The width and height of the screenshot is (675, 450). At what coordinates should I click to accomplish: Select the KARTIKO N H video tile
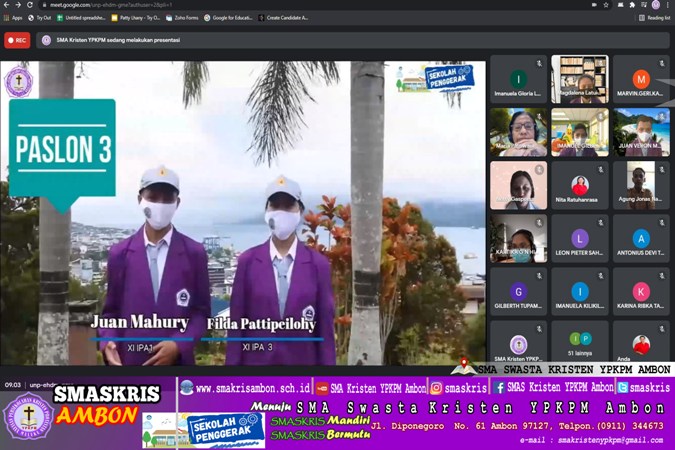[518, 238]
